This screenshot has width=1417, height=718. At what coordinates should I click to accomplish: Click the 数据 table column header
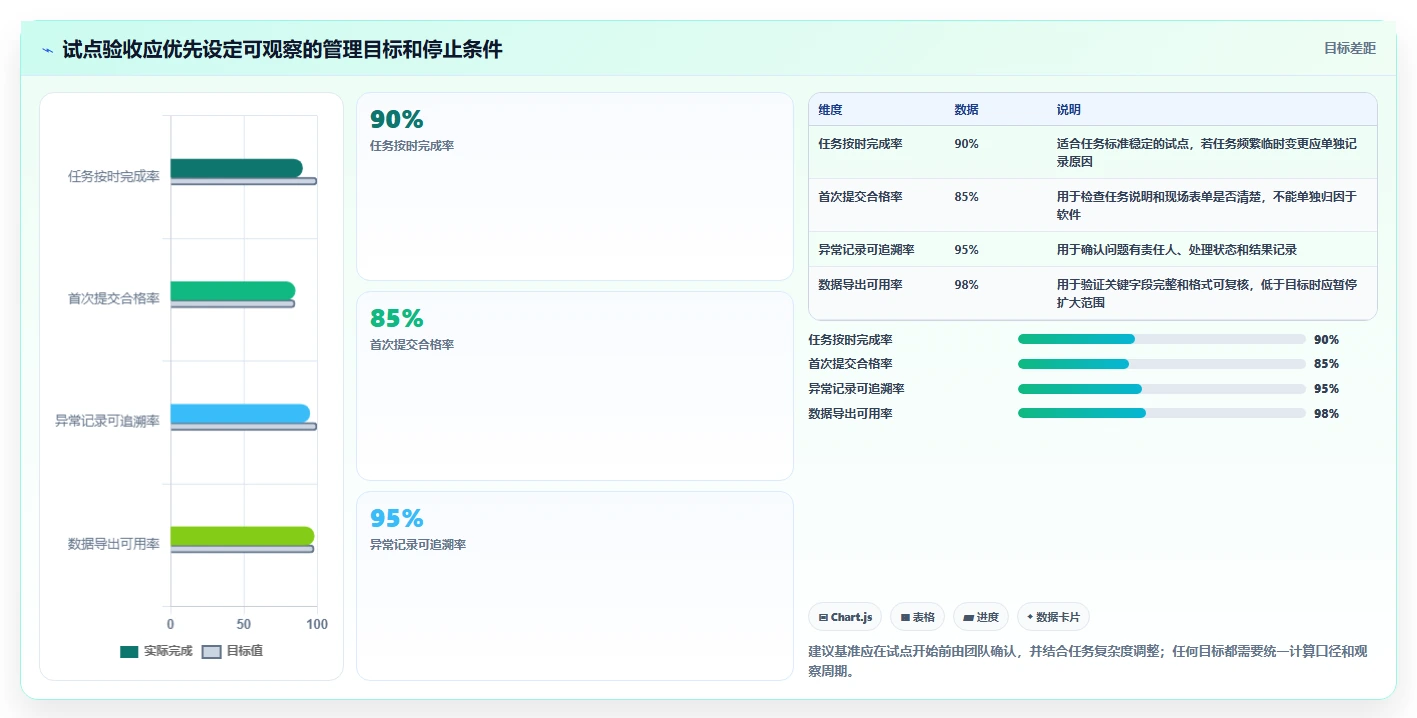tap(967, 110)
